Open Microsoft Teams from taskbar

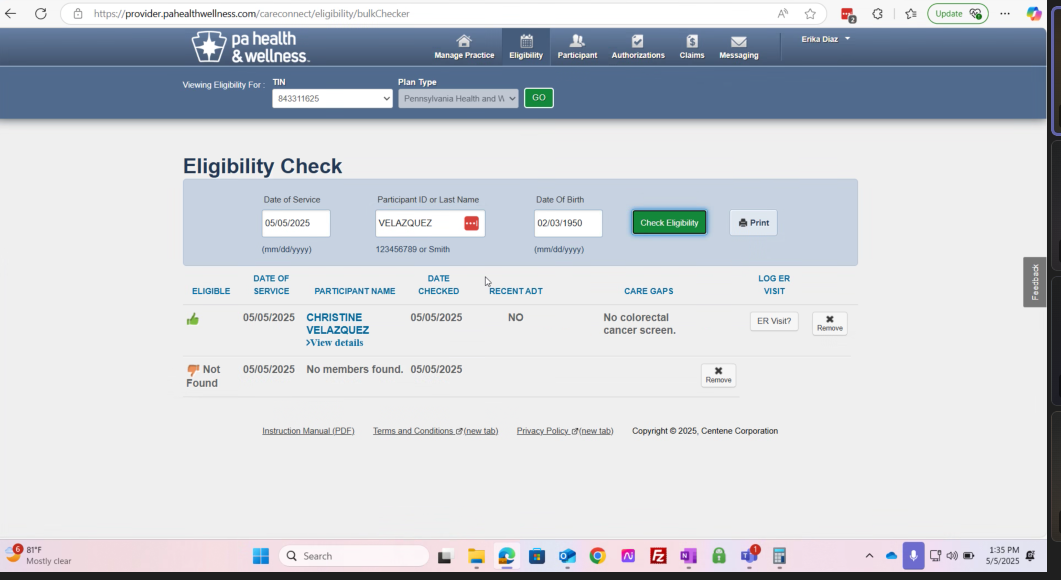[749, 556]
